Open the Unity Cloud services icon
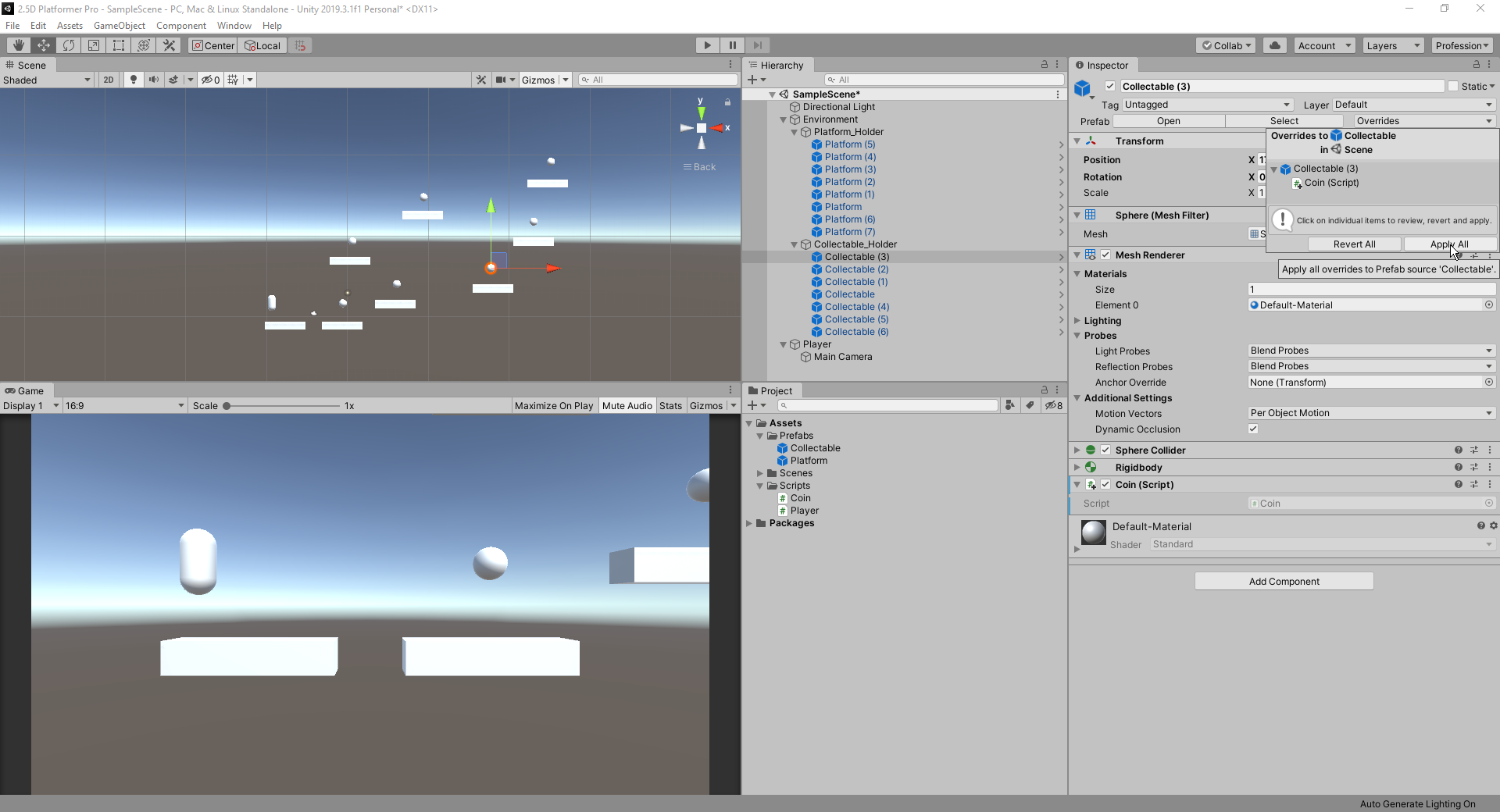This screenshot has height=812, width=1500. point(1274,45)
